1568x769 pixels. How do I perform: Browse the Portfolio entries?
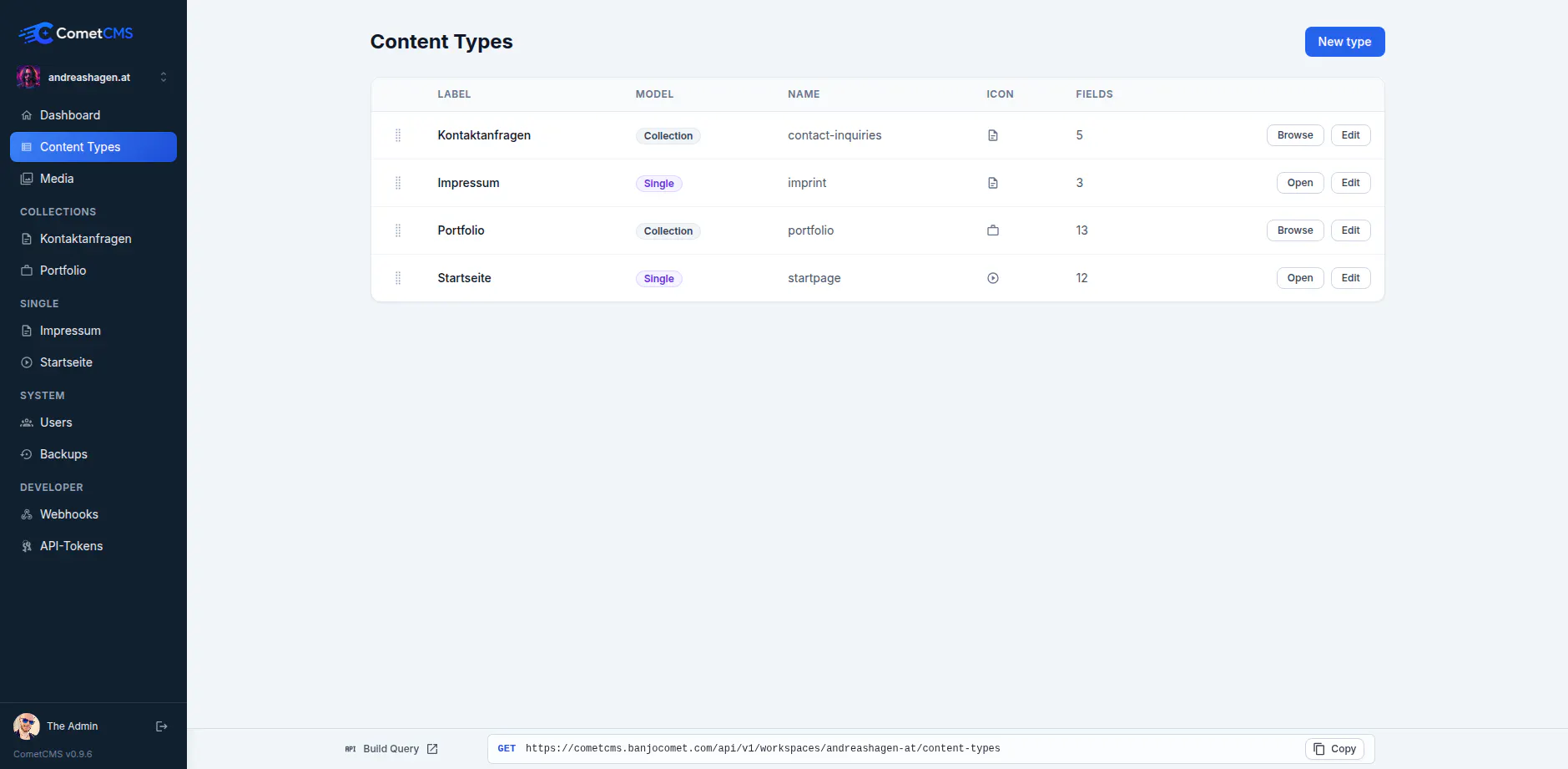[x=1295, y=230]
